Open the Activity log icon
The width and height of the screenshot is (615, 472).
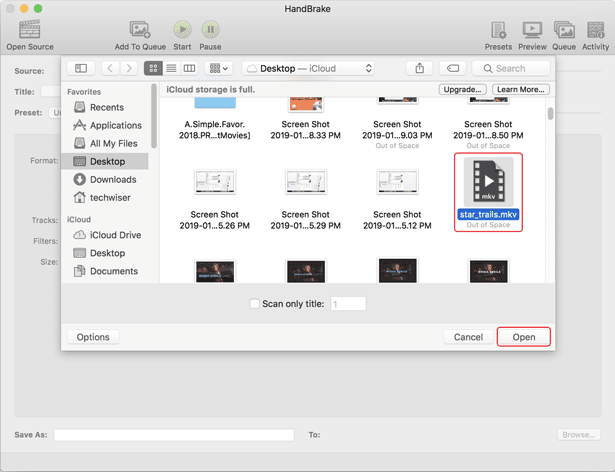[595, 30]
